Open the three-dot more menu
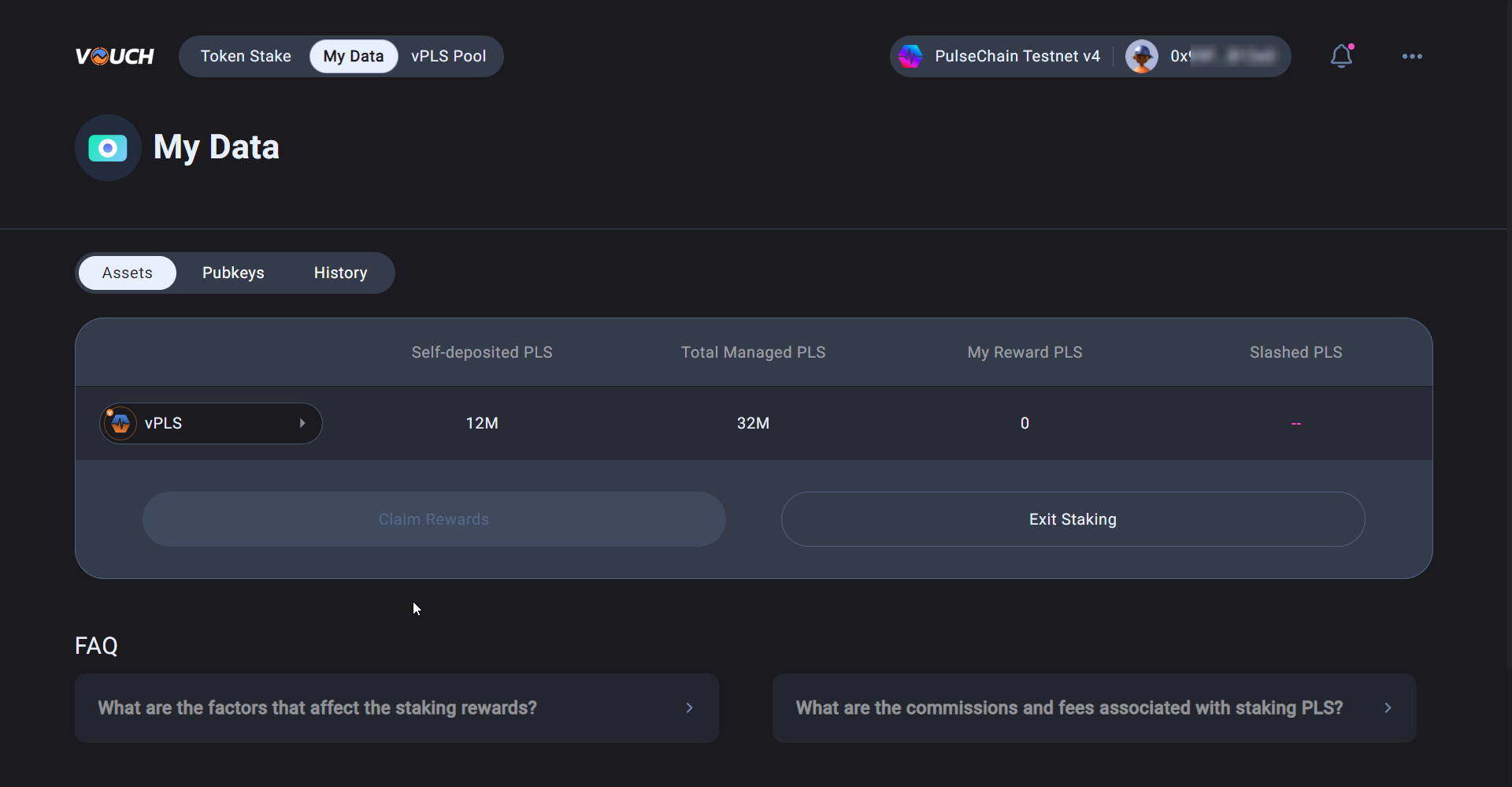The image size is (1512, 787). coord(1412,56)
